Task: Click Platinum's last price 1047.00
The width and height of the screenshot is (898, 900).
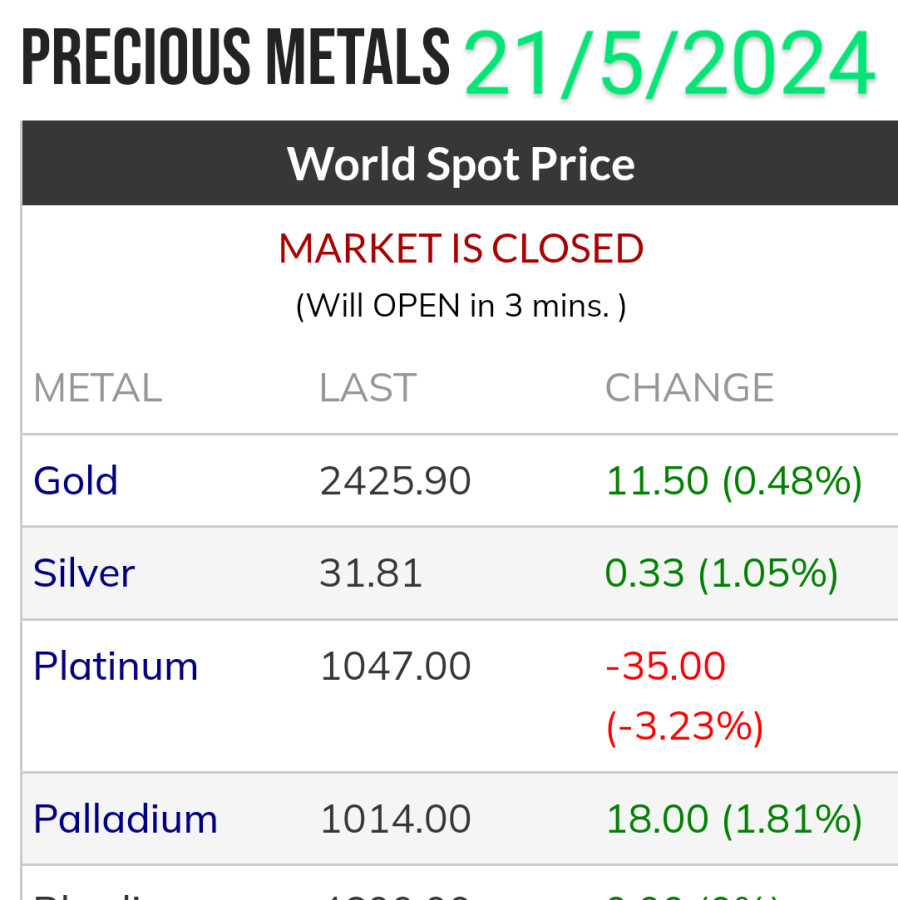Action: click(x=395, y=666)
